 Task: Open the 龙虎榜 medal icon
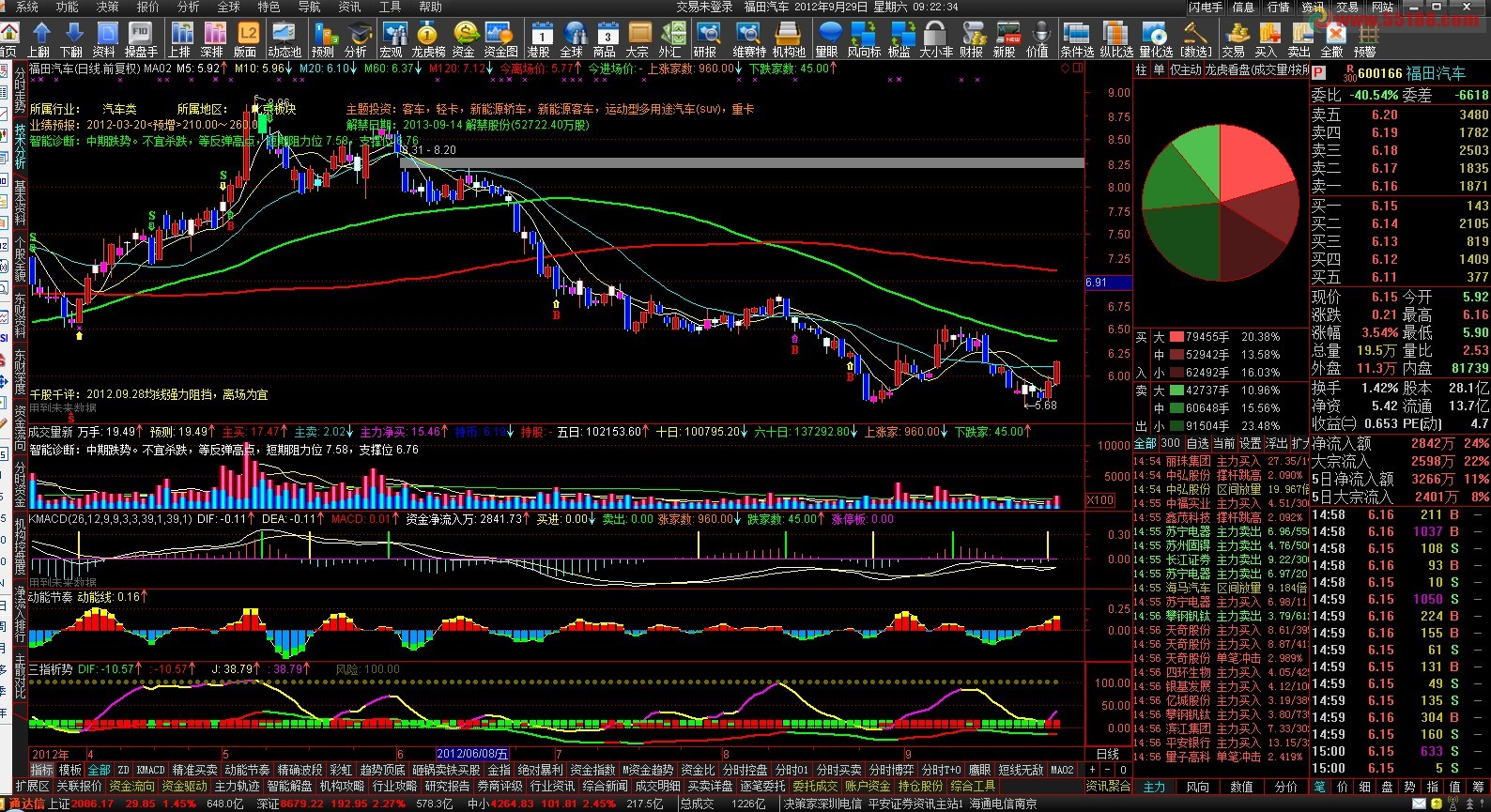(x=429, y=39)
